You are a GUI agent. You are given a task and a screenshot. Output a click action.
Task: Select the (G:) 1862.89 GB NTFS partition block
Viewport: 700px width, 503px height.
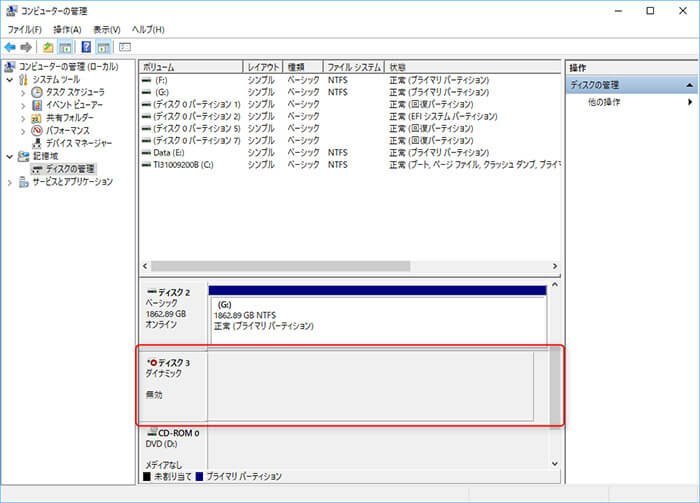pos(378,316)
